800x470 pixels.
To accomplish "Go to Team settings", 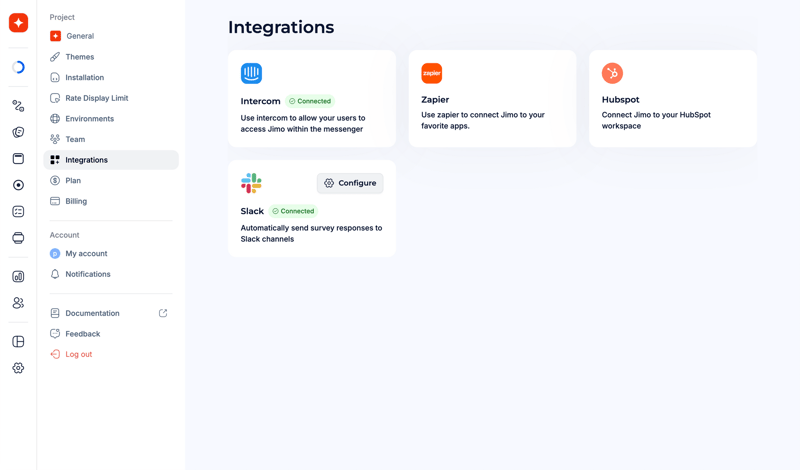I will coord(111,139).
